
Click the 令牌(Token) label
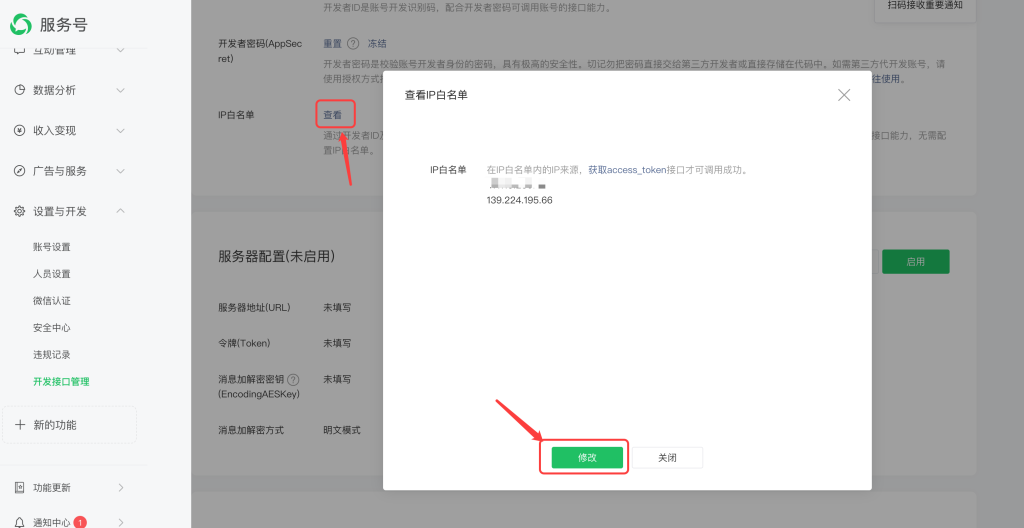pos(244,343)
